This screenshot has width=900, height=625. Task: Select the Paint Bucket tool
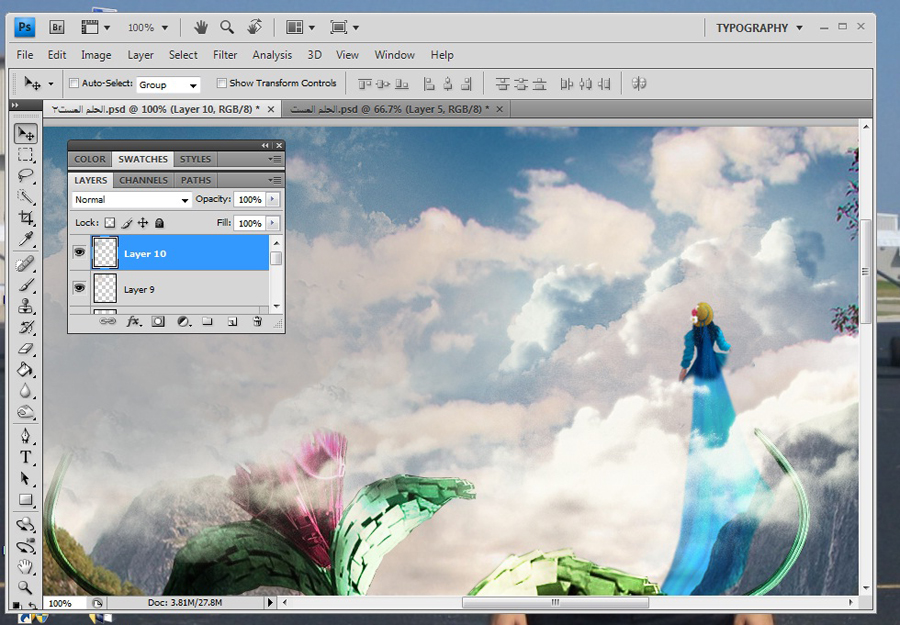(x=25, y=369)
